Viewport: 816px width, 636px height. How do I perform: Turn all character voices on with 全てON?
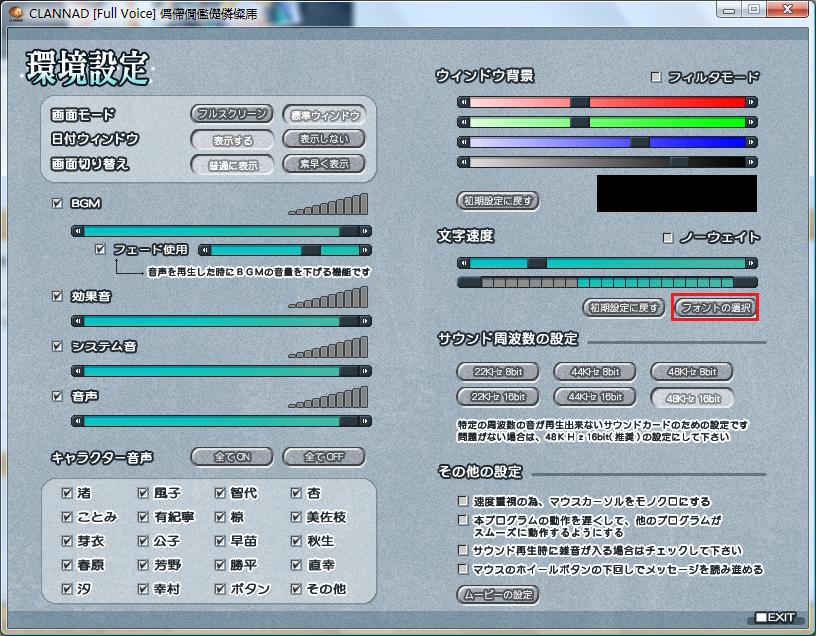(232, 457)
